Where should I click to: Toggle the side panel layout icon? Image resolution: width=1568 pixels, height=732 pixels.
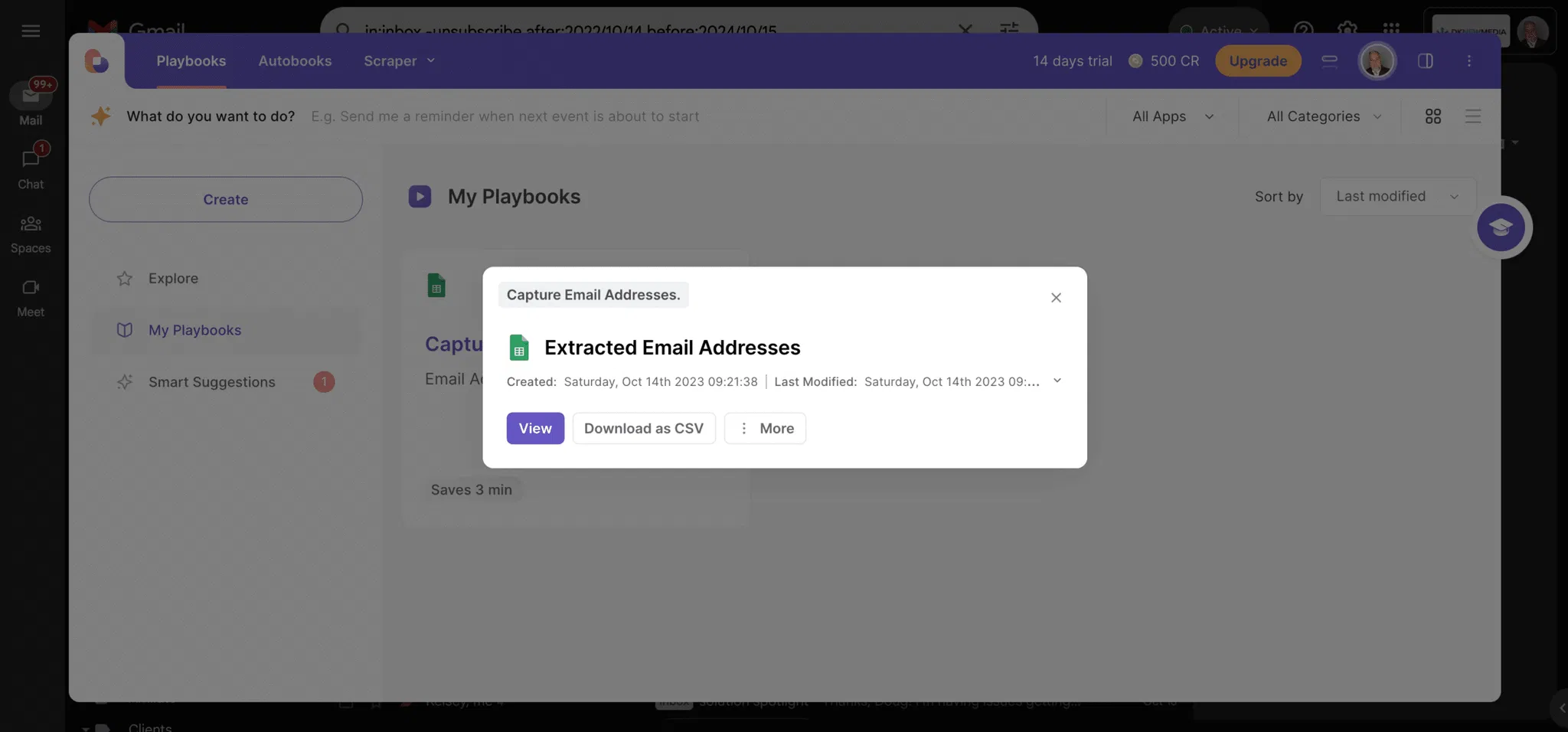point(1425,61)
